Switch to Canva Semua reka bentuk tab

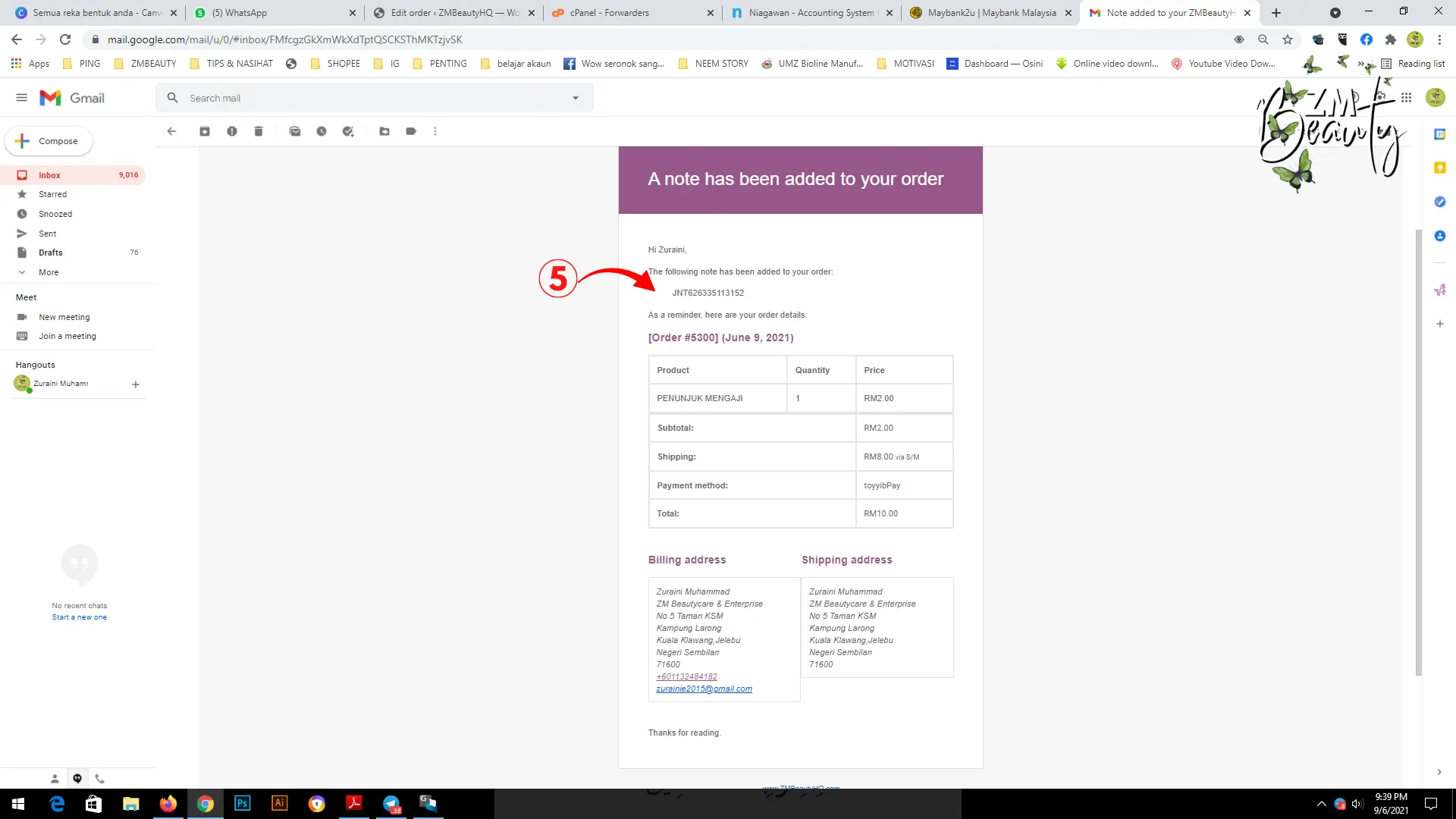[96, 13]
